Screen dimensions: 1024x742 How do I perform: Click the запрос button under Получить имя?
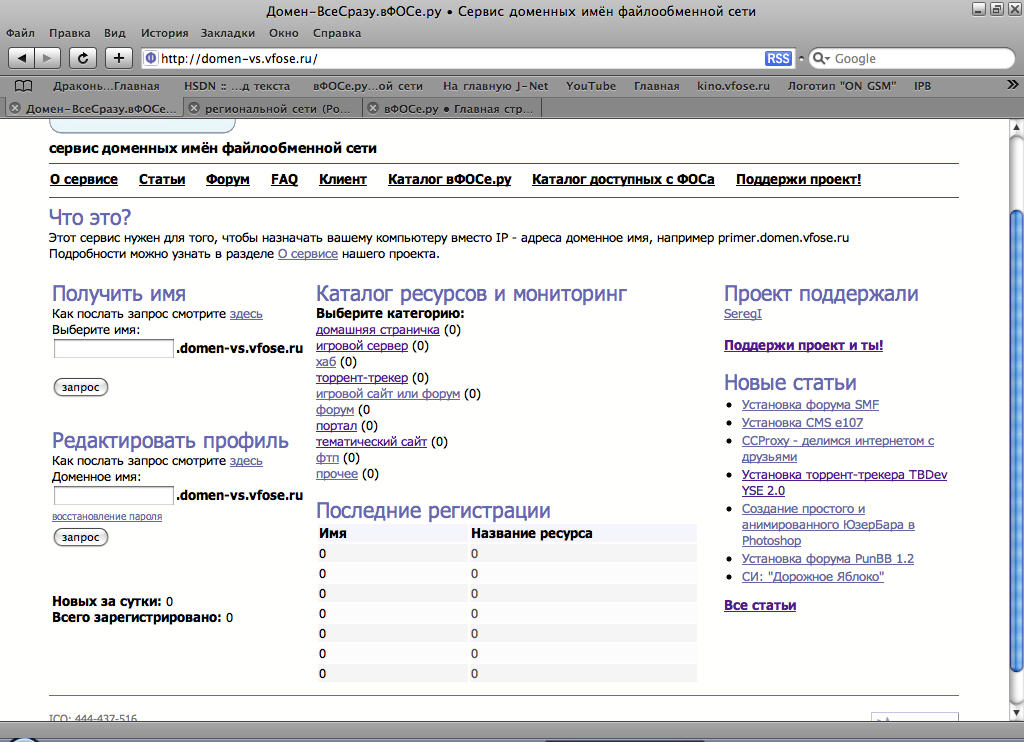click(80, 387)
